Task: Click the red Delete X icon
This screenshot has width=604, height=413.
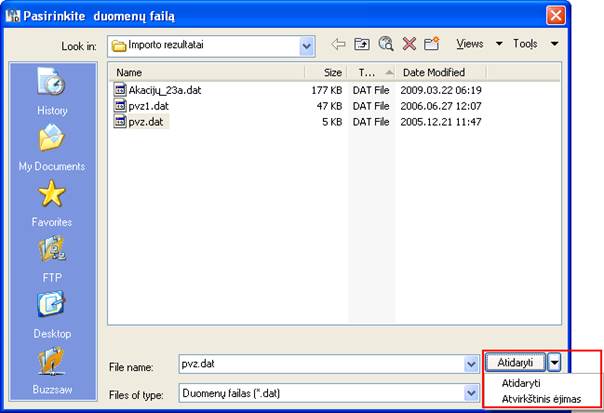Action: tap(409, 45)
